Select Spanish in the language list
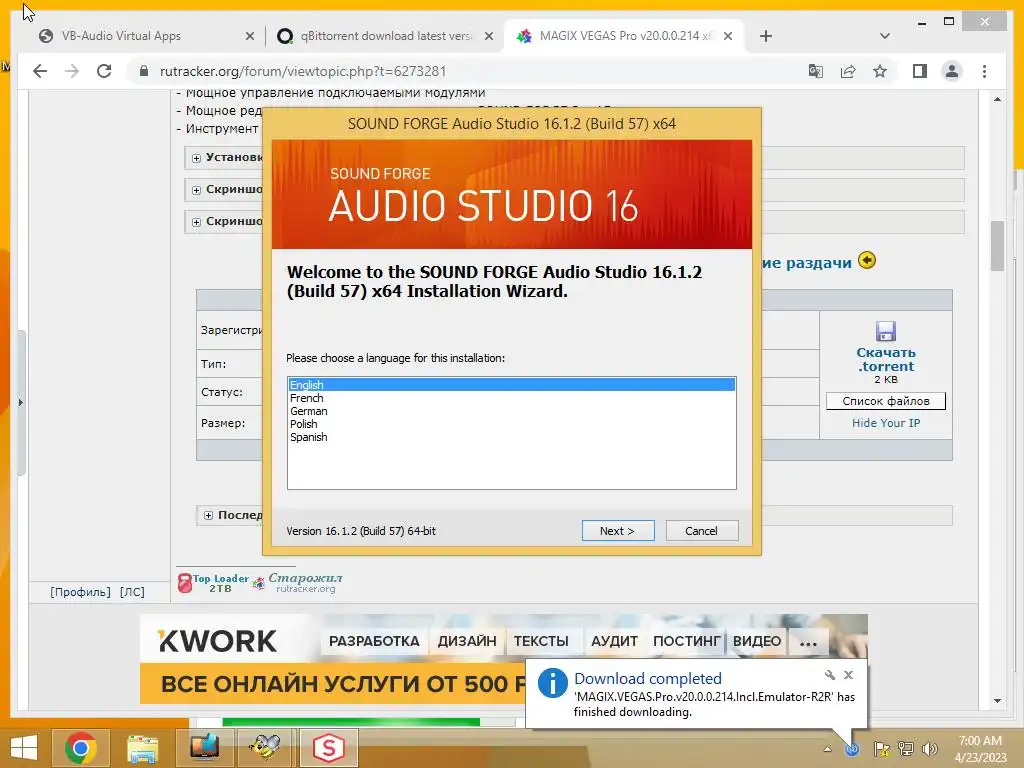 pos(511,437)
